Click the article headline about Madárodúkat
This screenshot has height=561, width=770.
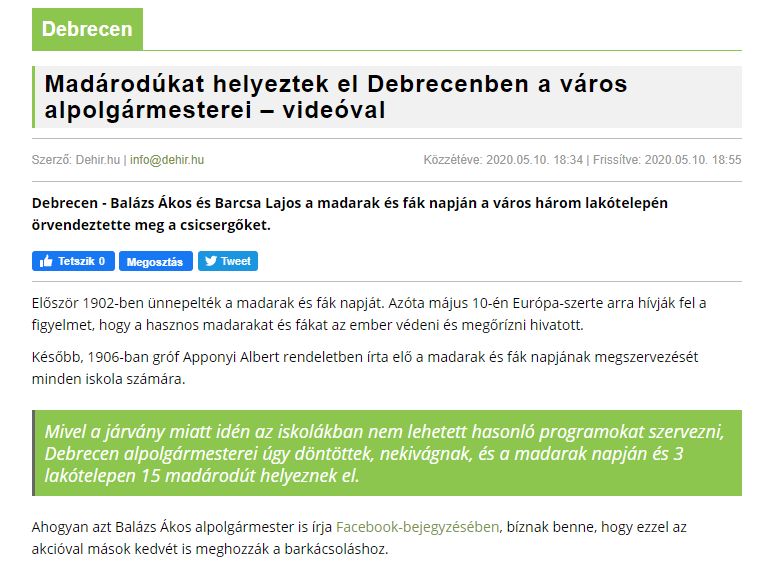(x=336, y=97)
